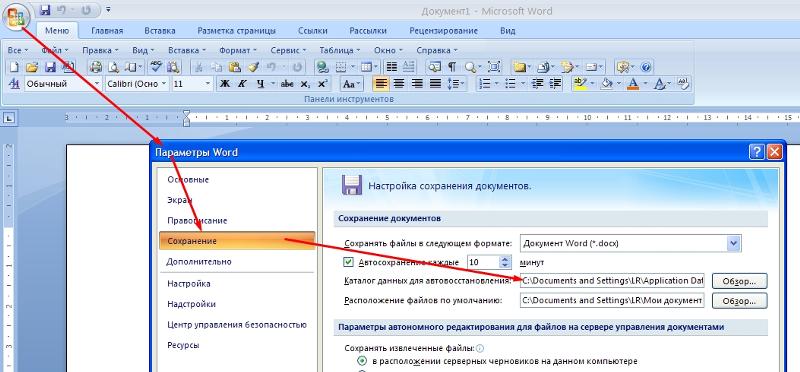Expand the numbered list dropdown arrow
The height and width of the screenshot is (372, 800).
(x=496, y=84)
